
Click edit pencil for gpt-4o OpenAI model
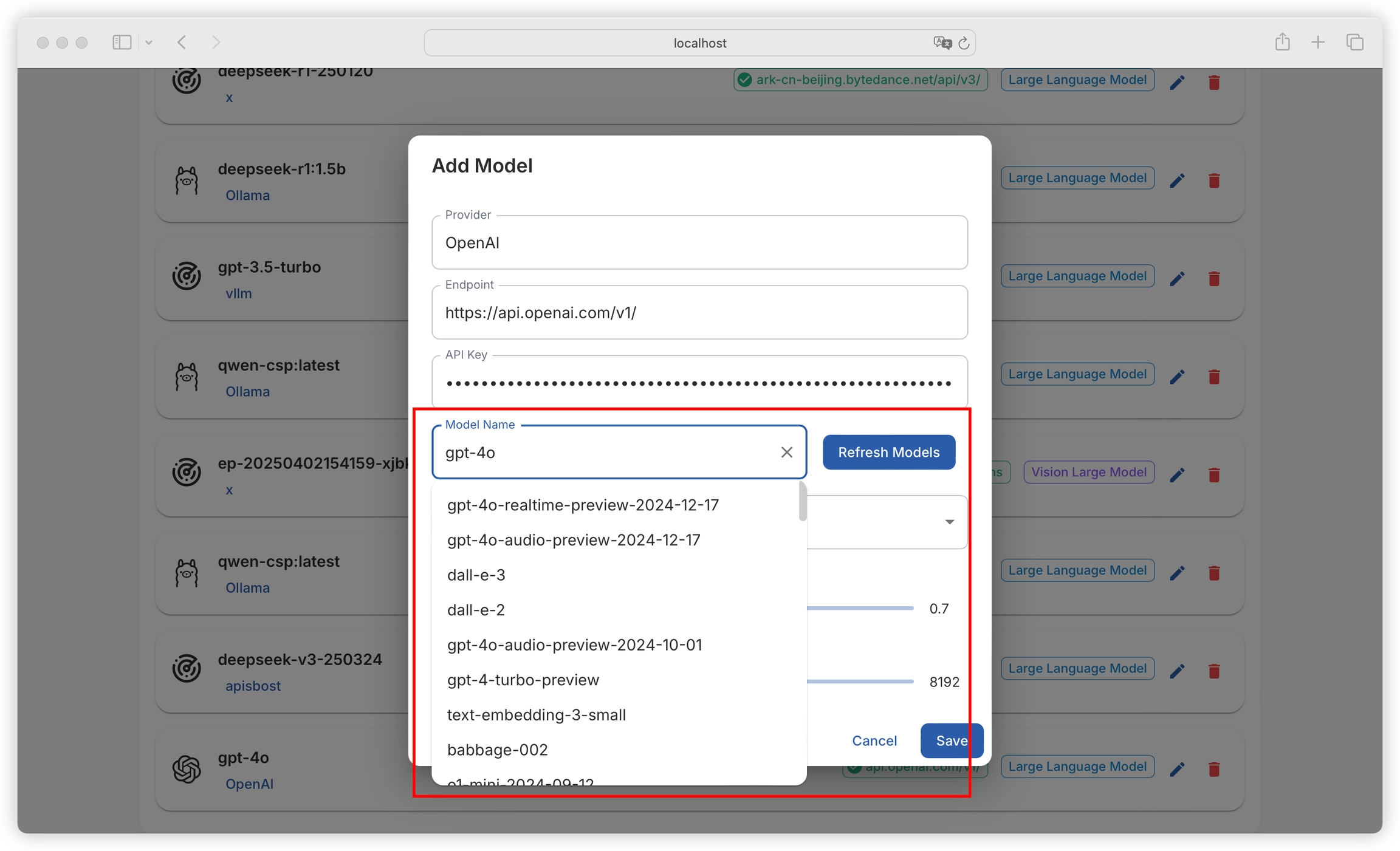tap(1177, 769)
